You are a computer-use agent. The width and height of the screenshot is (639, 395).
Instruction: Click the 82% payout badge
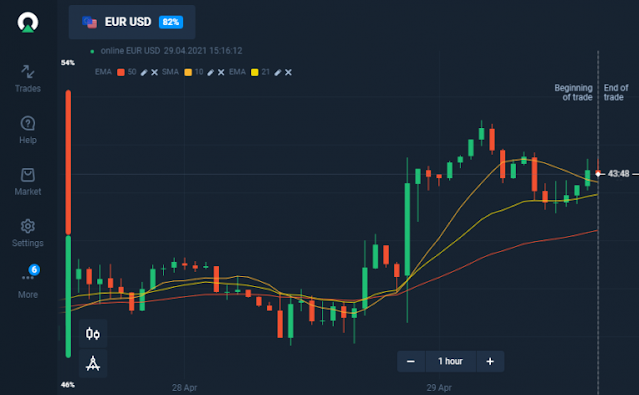171,22
